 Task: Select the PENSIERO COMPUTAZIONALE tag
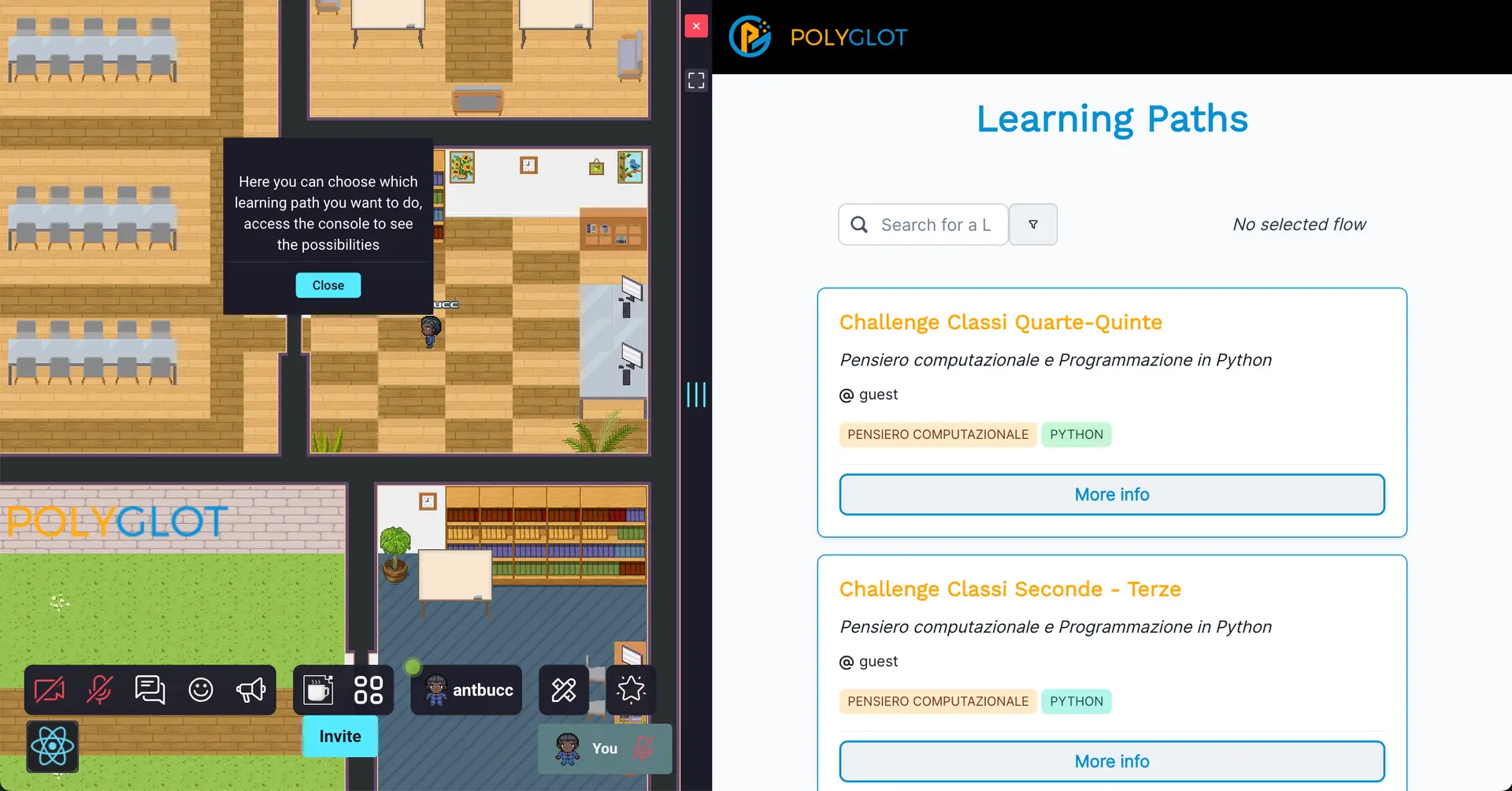pyautogui.click(x=937, y=434)
